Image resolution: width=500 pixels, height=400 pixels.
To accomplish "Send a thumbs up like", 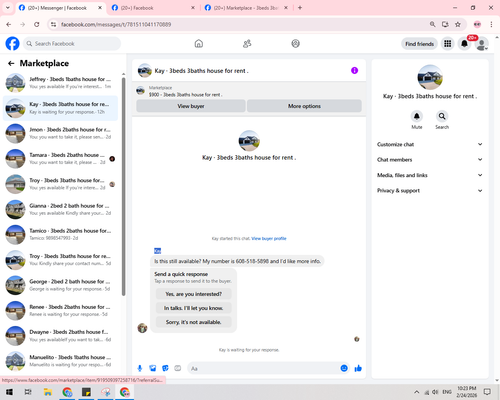I will point(358,368).
